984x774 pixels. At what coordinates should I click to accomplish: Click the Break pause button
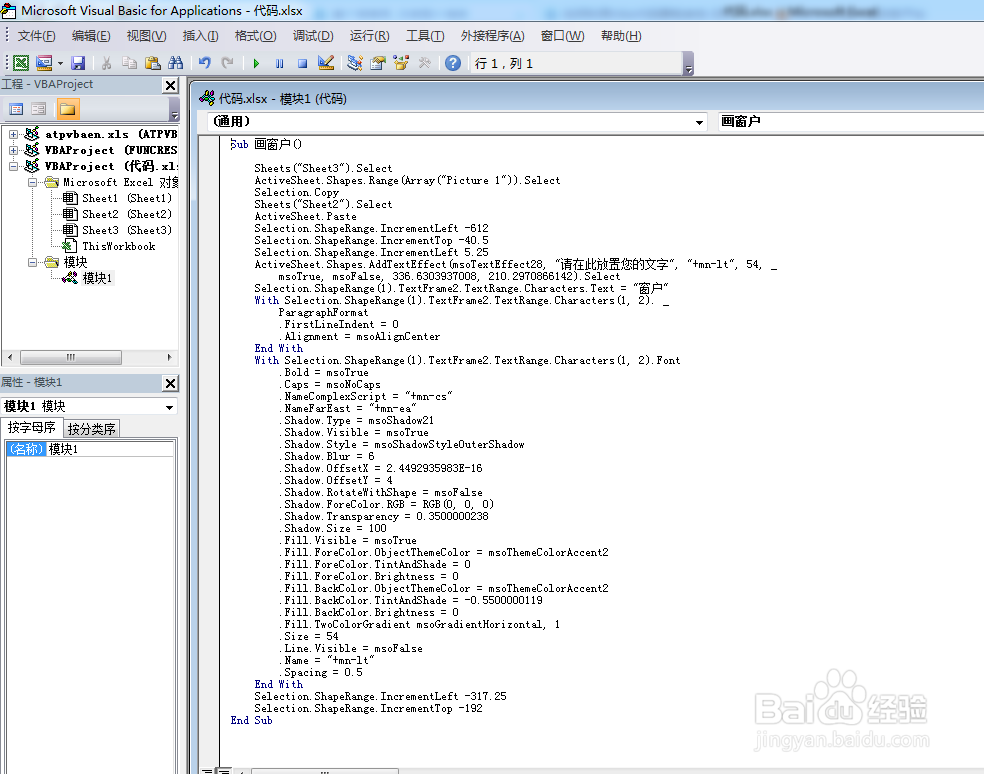(x=279, y=63)
